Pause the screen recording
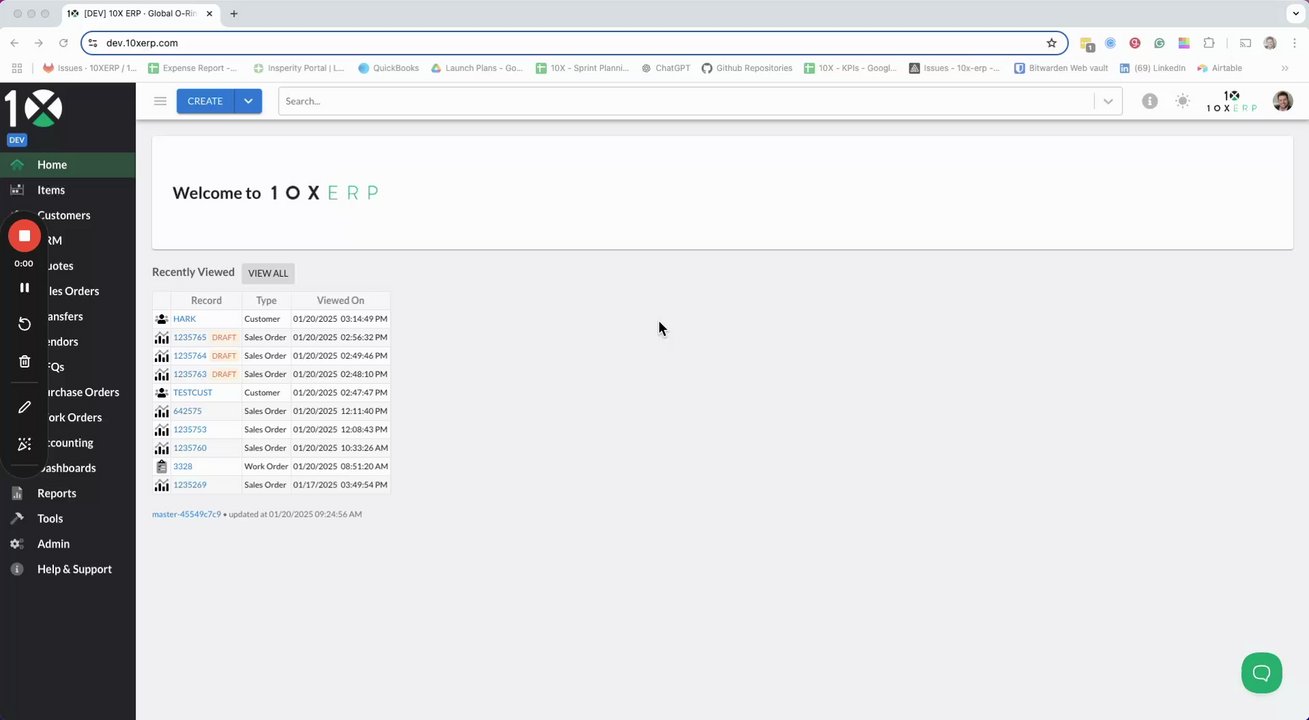The image size is (1309, 720). pyautogui.click(x=24, y=288)
